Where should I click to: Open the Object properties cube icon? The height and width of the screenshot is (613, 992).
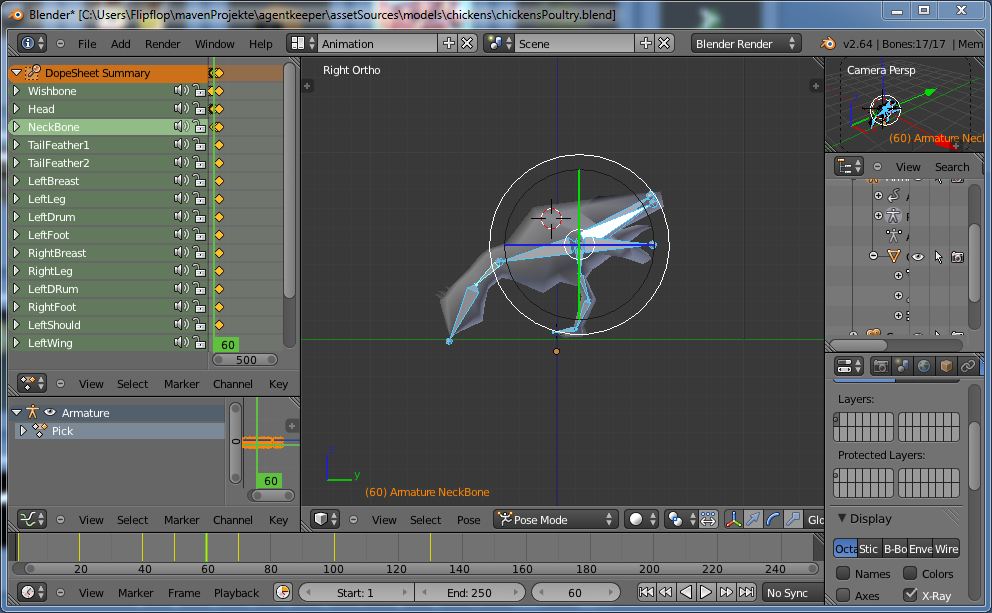tap(946, 367)
